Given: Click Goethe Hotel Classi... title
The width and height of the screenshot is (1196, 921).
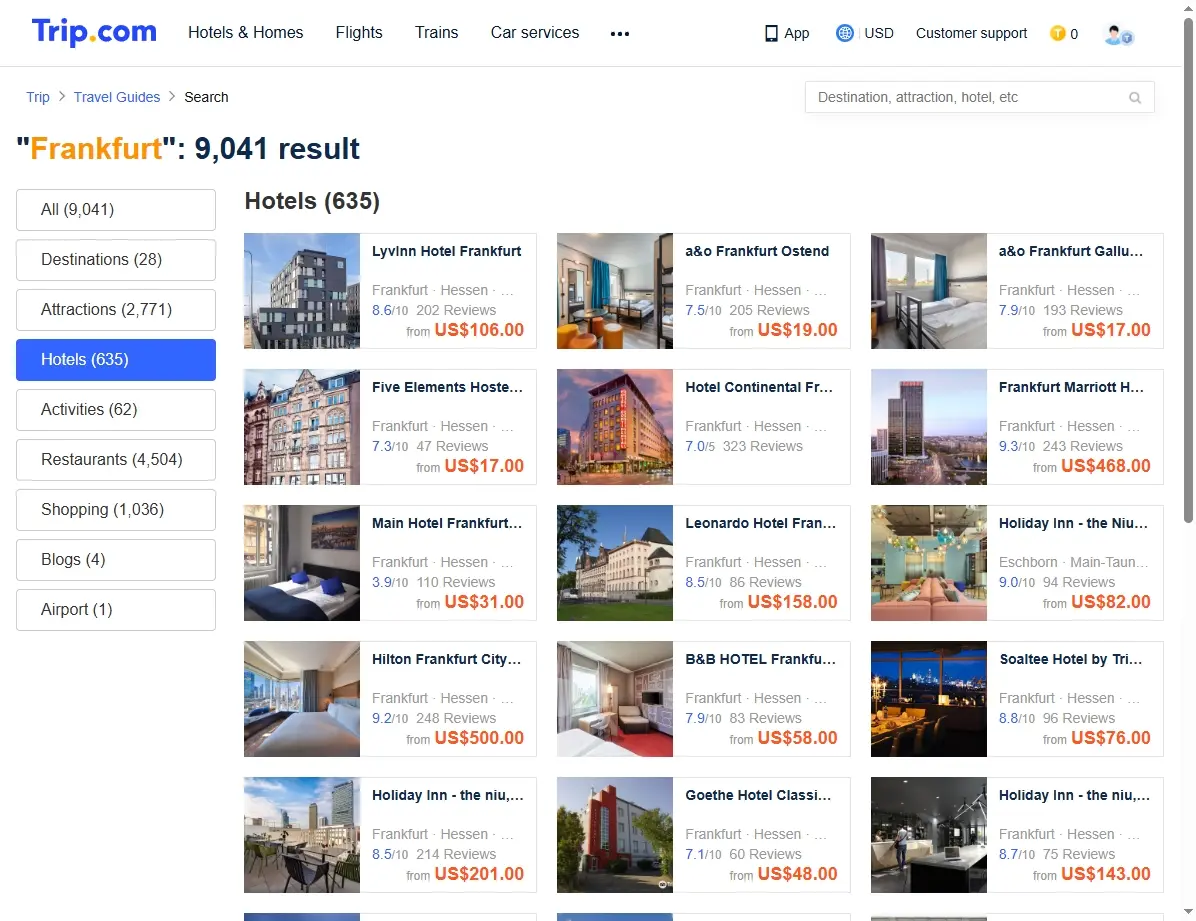Looking at the screenshot, I should (x=758, y=794).
